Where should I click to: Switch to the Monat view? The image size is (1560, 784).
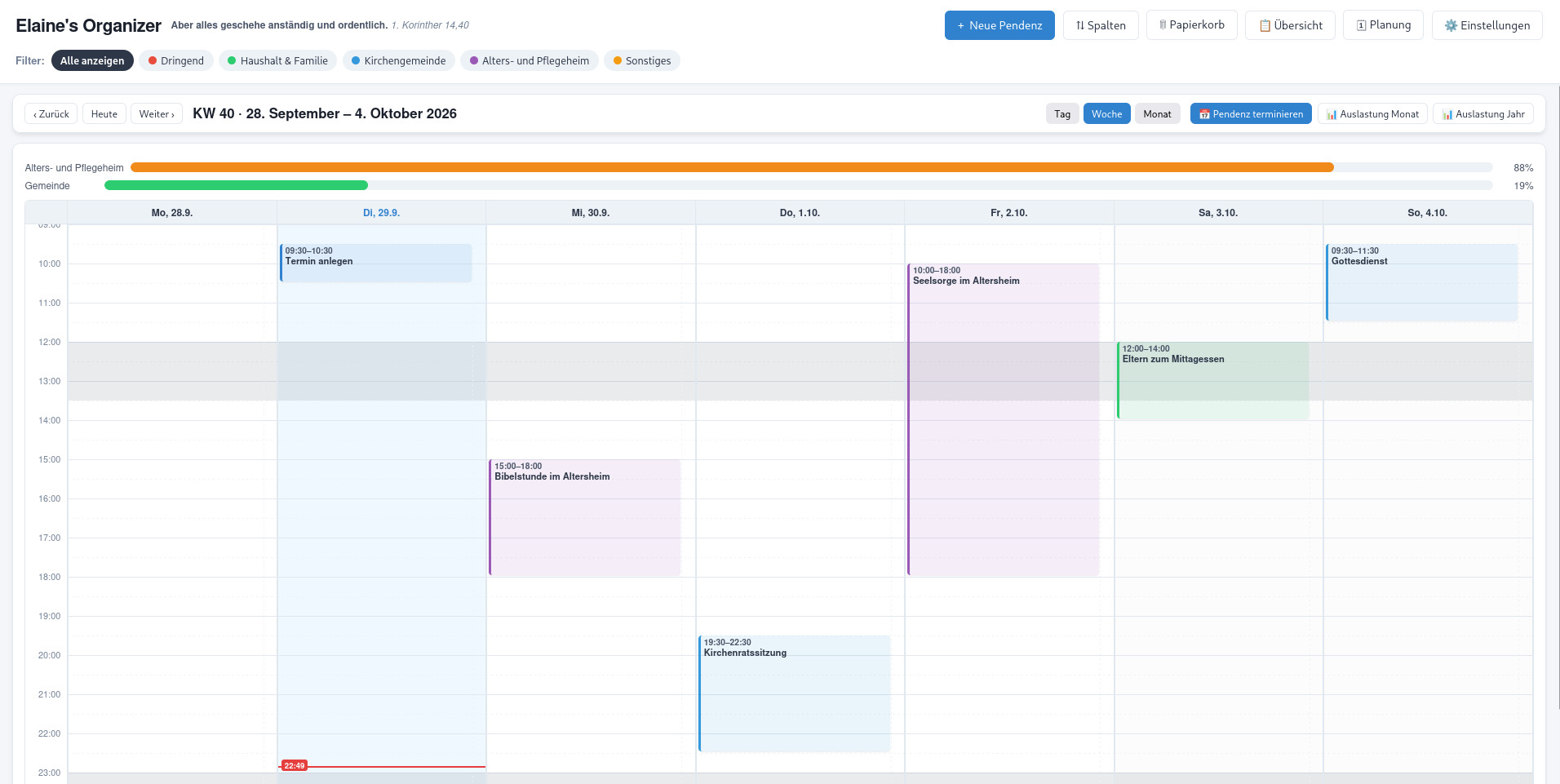point(1157,113)
